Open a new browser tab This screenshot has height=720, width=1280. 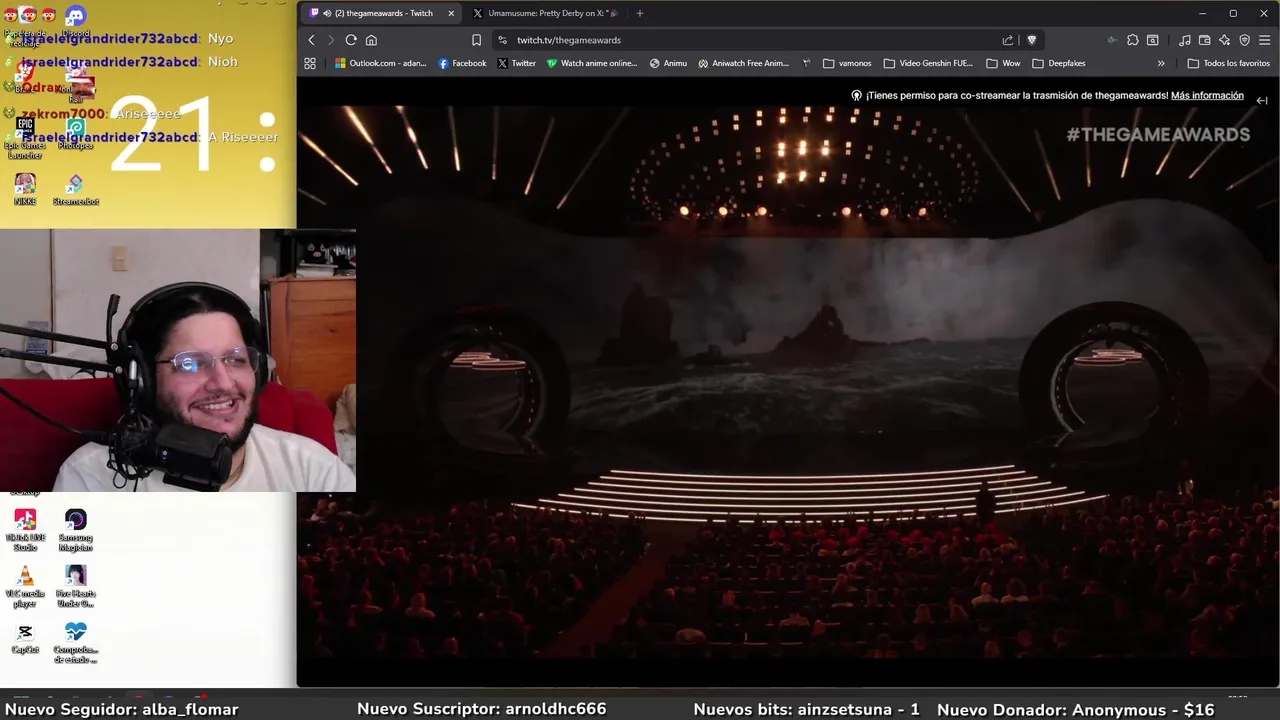[640, 13]
